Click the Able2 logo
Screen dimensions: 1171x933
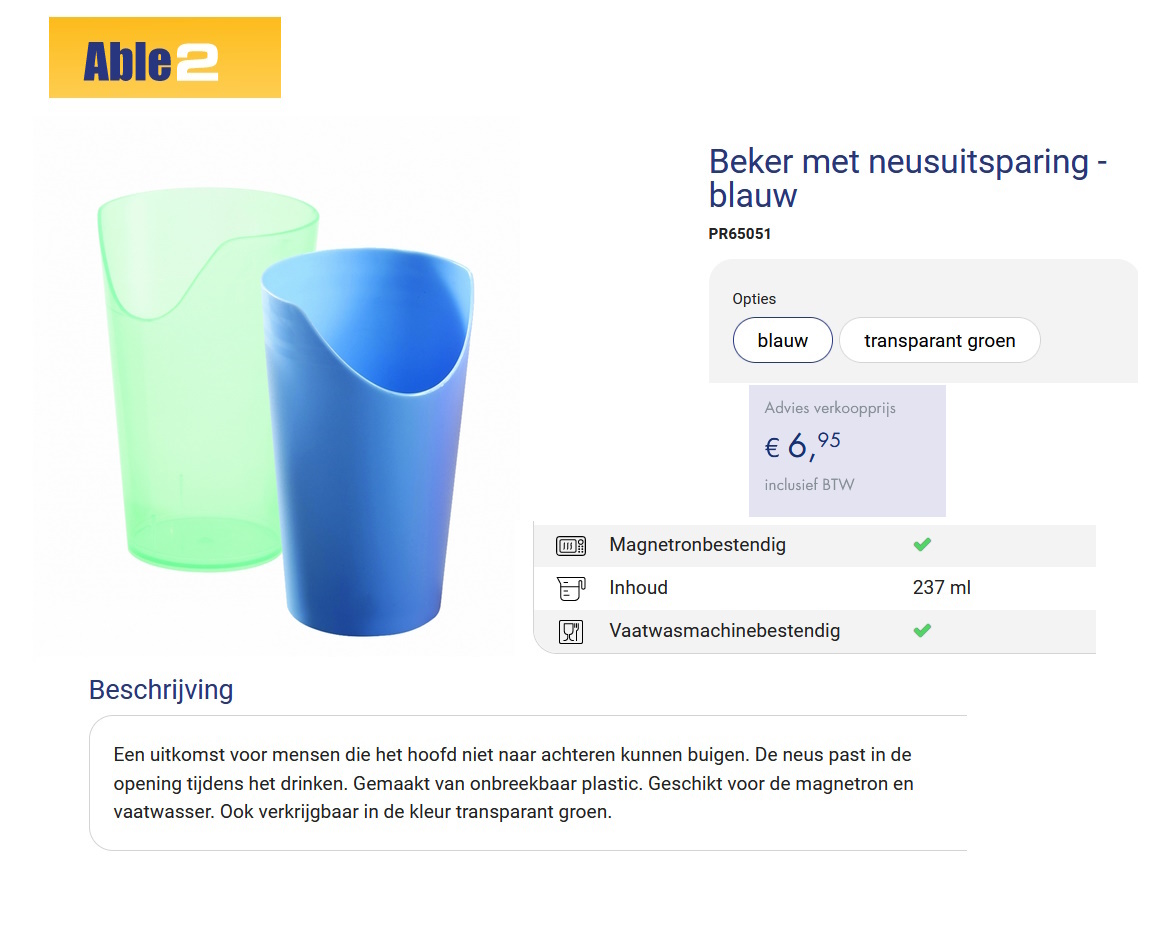[164, 58]
